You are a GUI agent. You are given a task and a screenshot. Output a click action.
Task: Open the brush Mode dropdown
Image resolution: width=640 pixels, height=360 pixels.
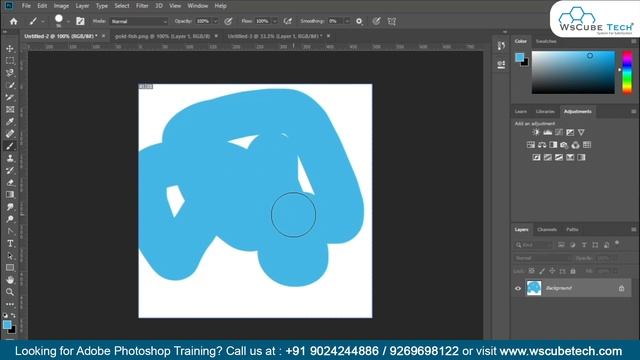[139, 21]
